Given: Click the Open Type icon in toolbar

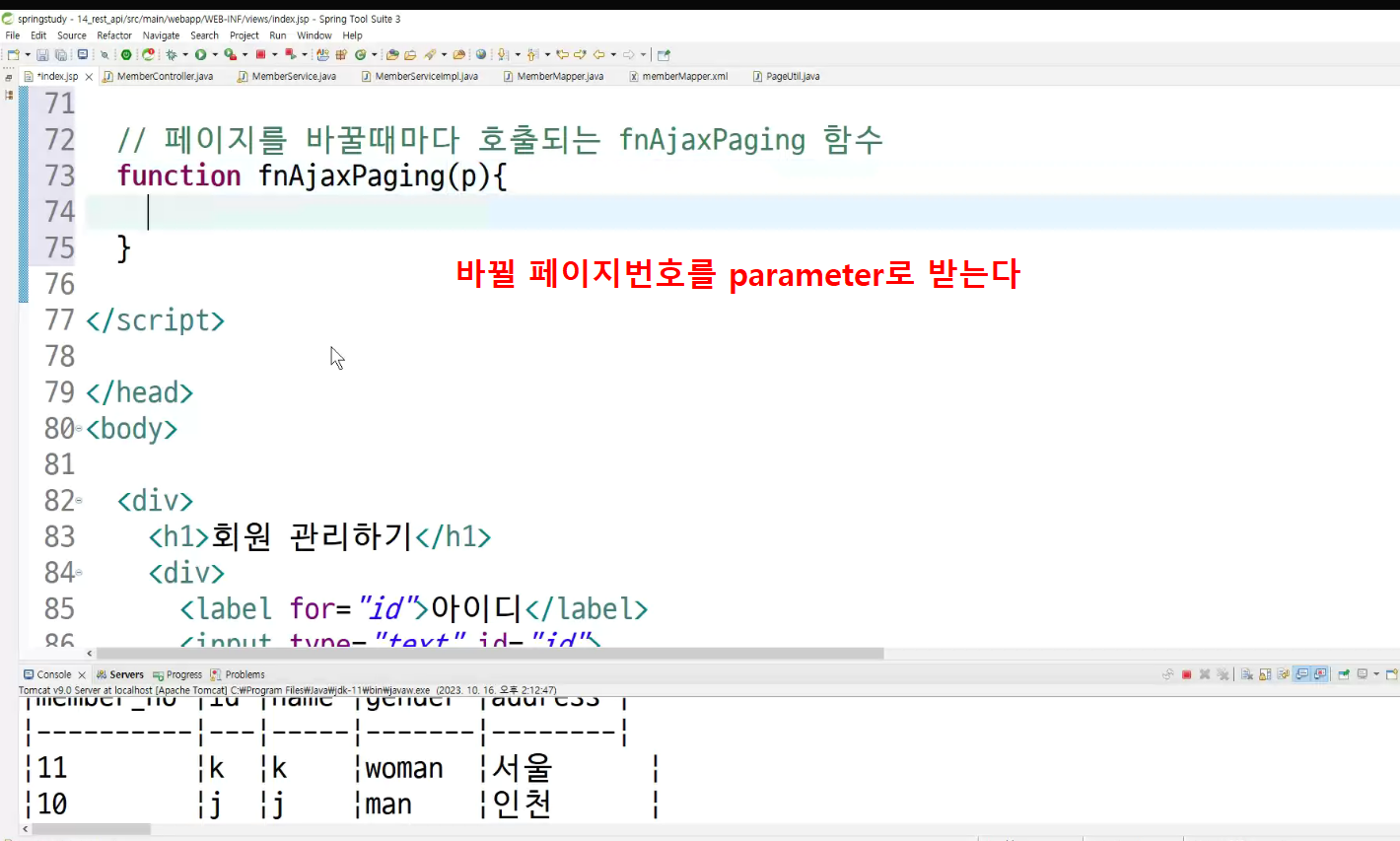Looking at the screenshot, I should (391, 54).
